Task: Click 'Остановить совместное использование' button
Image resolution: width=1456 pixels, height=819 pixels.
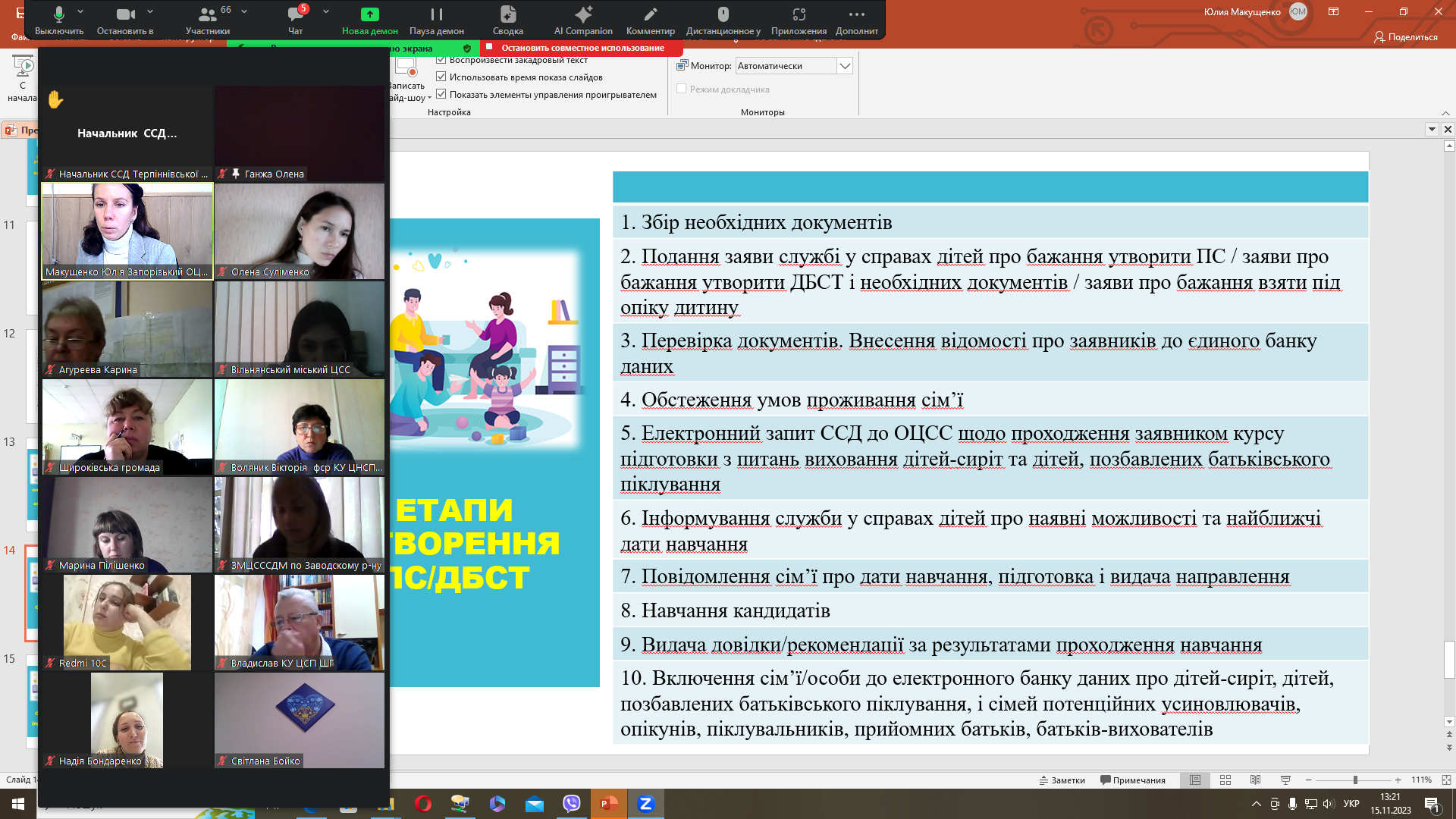Action: pos(576,48)
